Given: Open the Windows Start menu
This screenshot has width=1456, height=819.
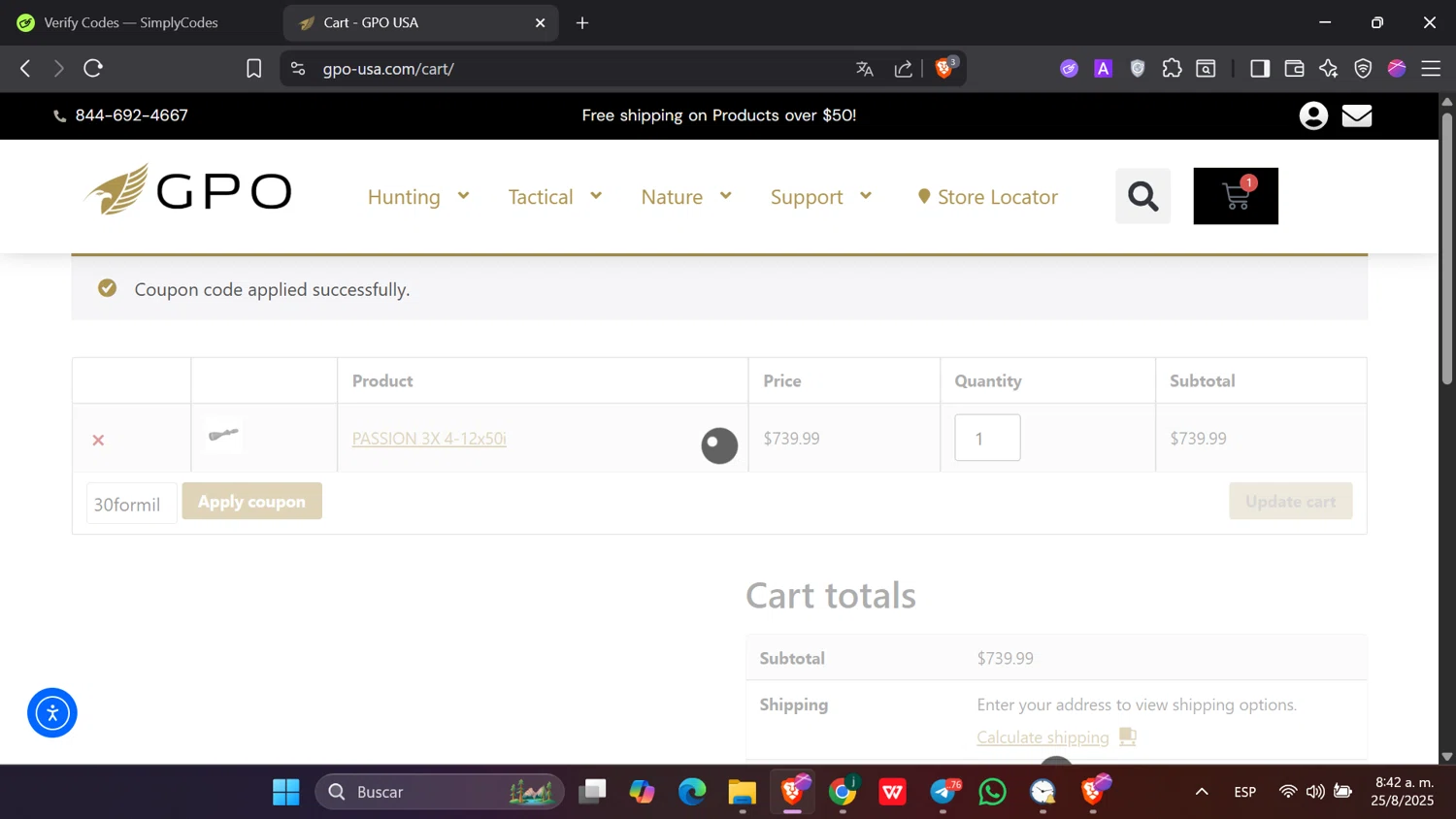Looking at the screenshot, I should tap(286, 792).
